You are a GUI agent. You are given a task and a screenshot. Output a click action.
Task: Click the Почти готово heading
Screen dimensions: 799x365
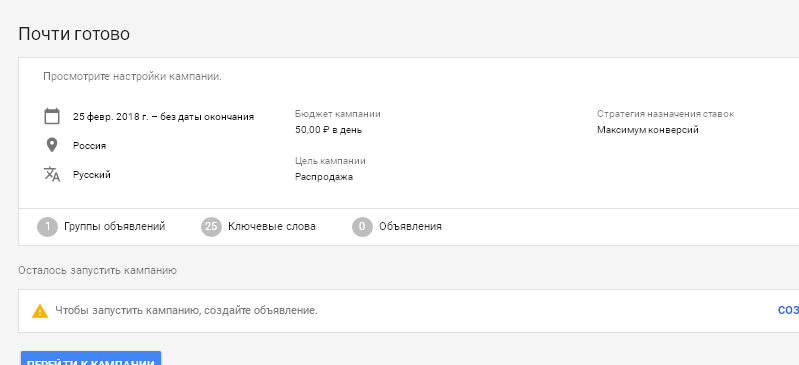pos(74,34)
